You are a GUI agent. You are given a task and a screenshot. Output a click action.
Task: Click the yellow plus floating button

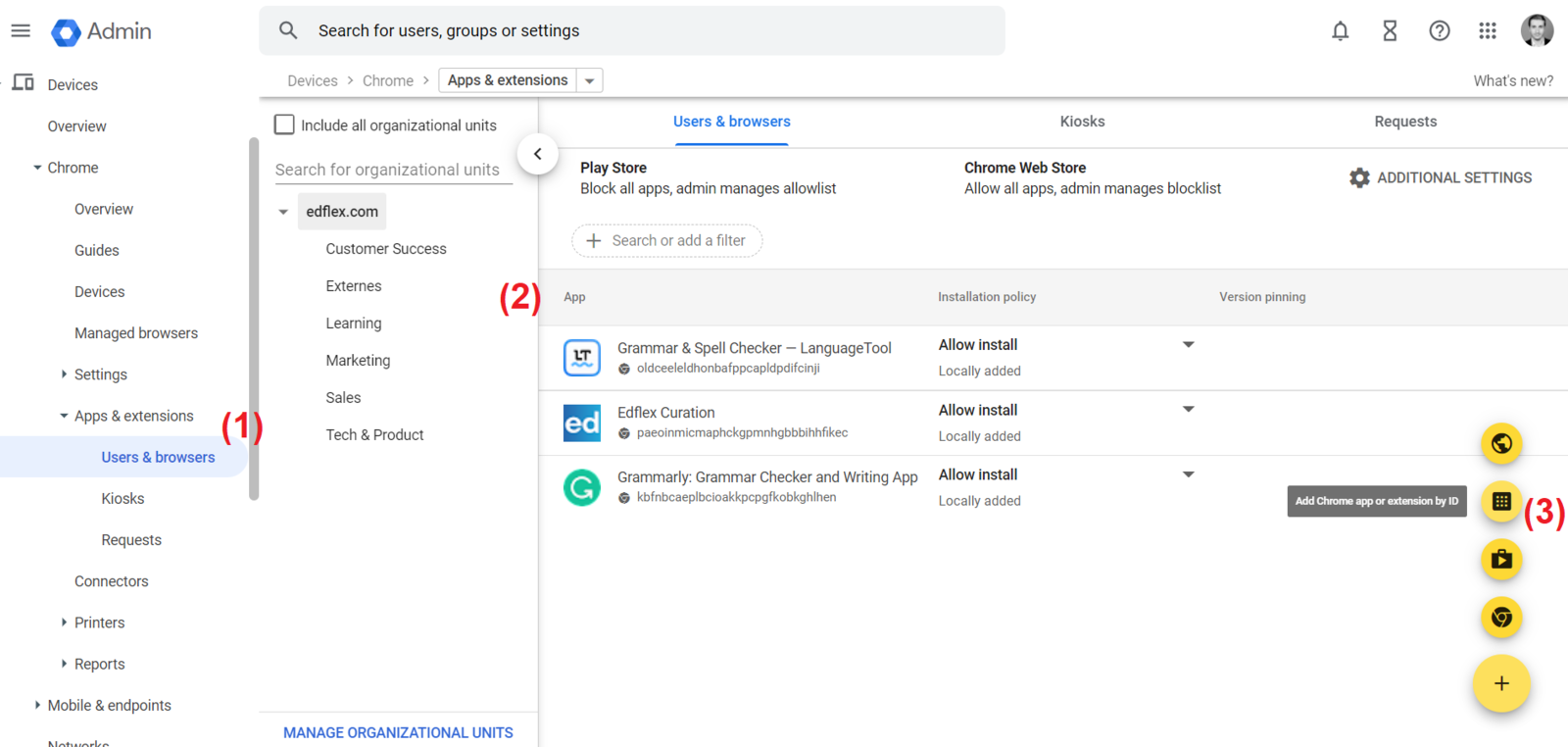pos(1501,683)
